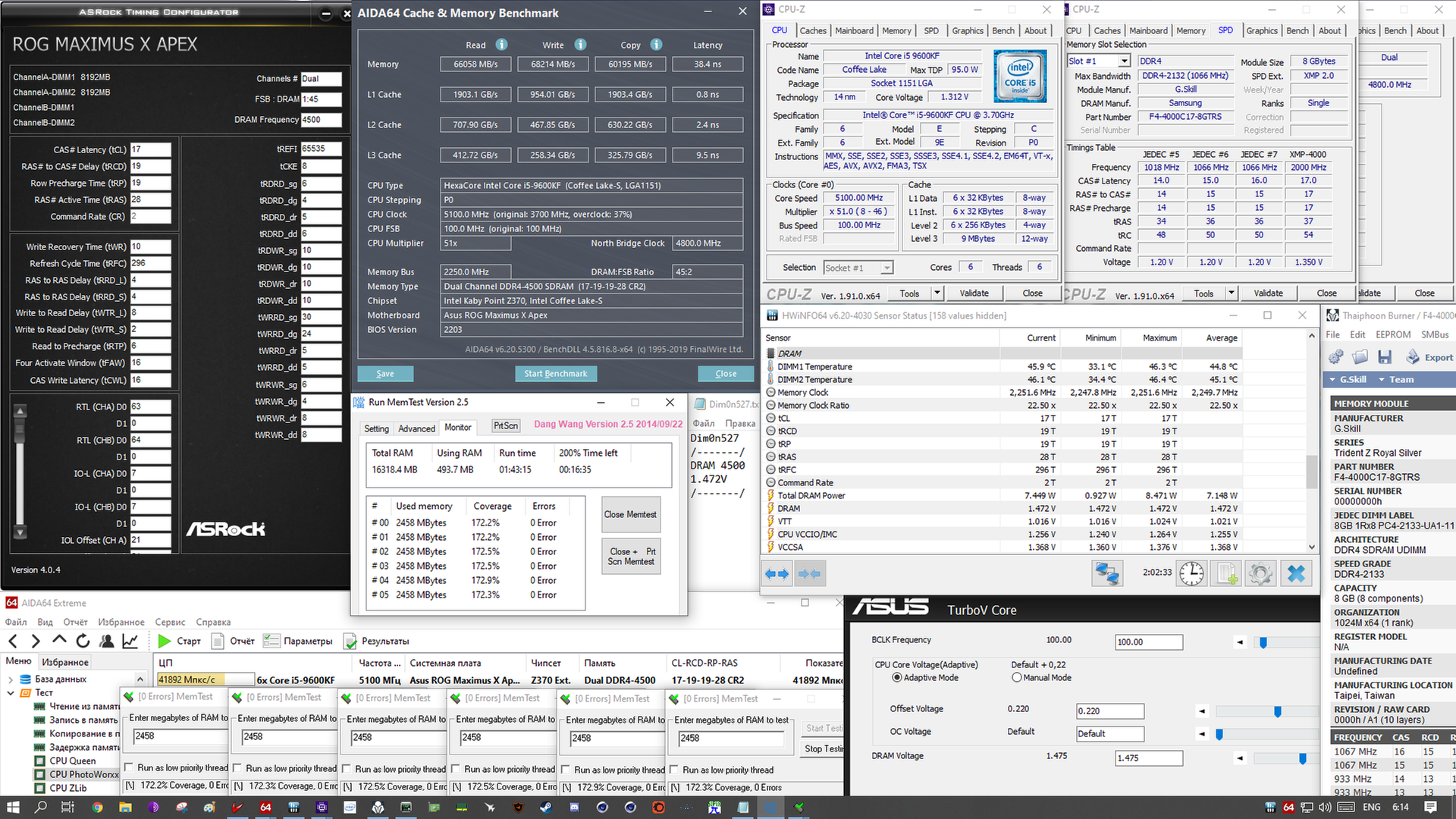Open the EEPROM menu in Thaiphoon Burner

click(x=1393, y=334)
